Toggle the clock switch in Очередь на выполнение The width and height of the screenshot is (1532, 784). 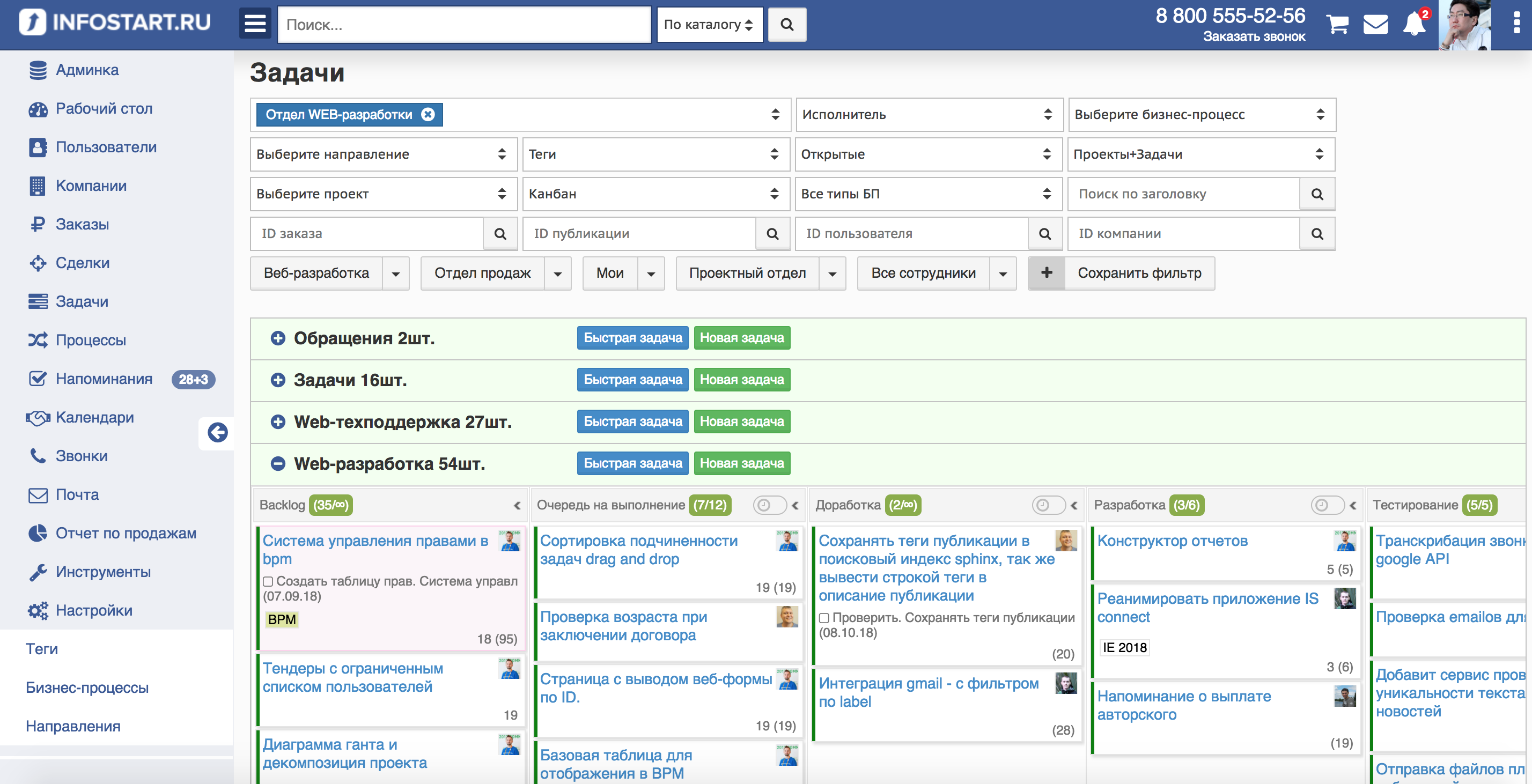click(770, 505)
